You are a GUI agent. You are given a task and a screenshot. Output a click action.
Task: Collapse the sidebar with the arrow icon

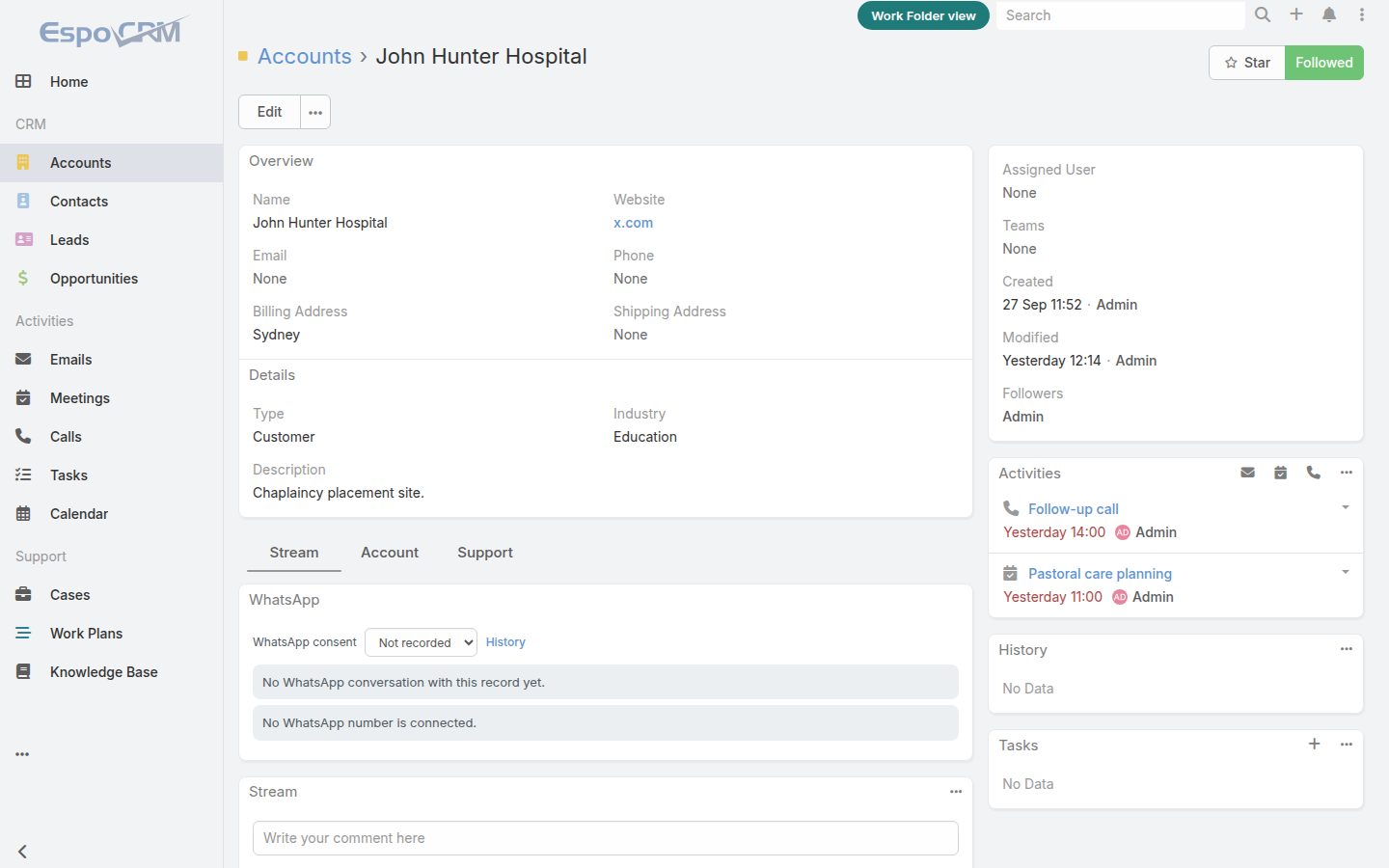[22, 852]
